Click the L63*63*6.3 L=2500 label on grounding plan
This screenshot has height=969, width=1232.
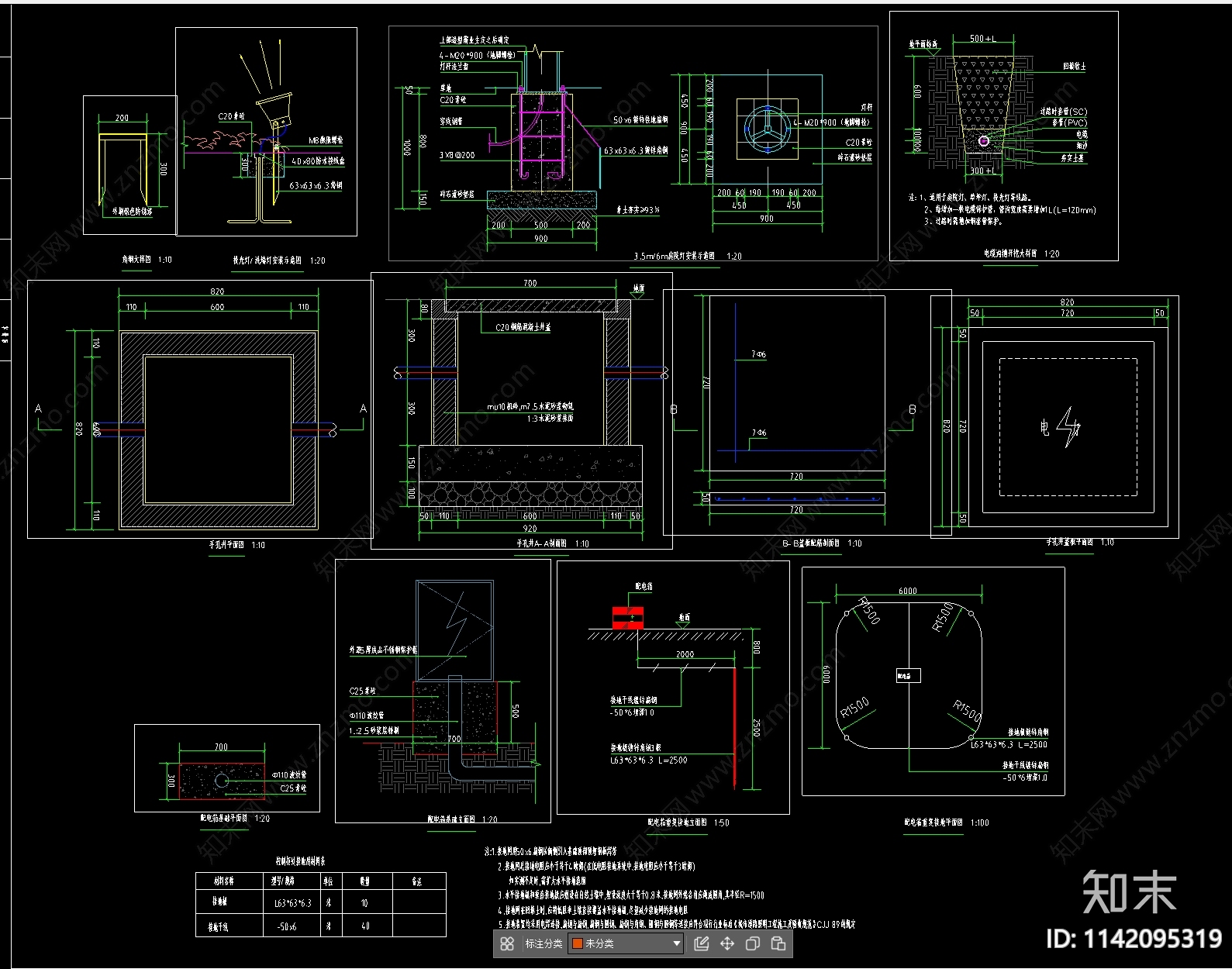click(1009, 744)
